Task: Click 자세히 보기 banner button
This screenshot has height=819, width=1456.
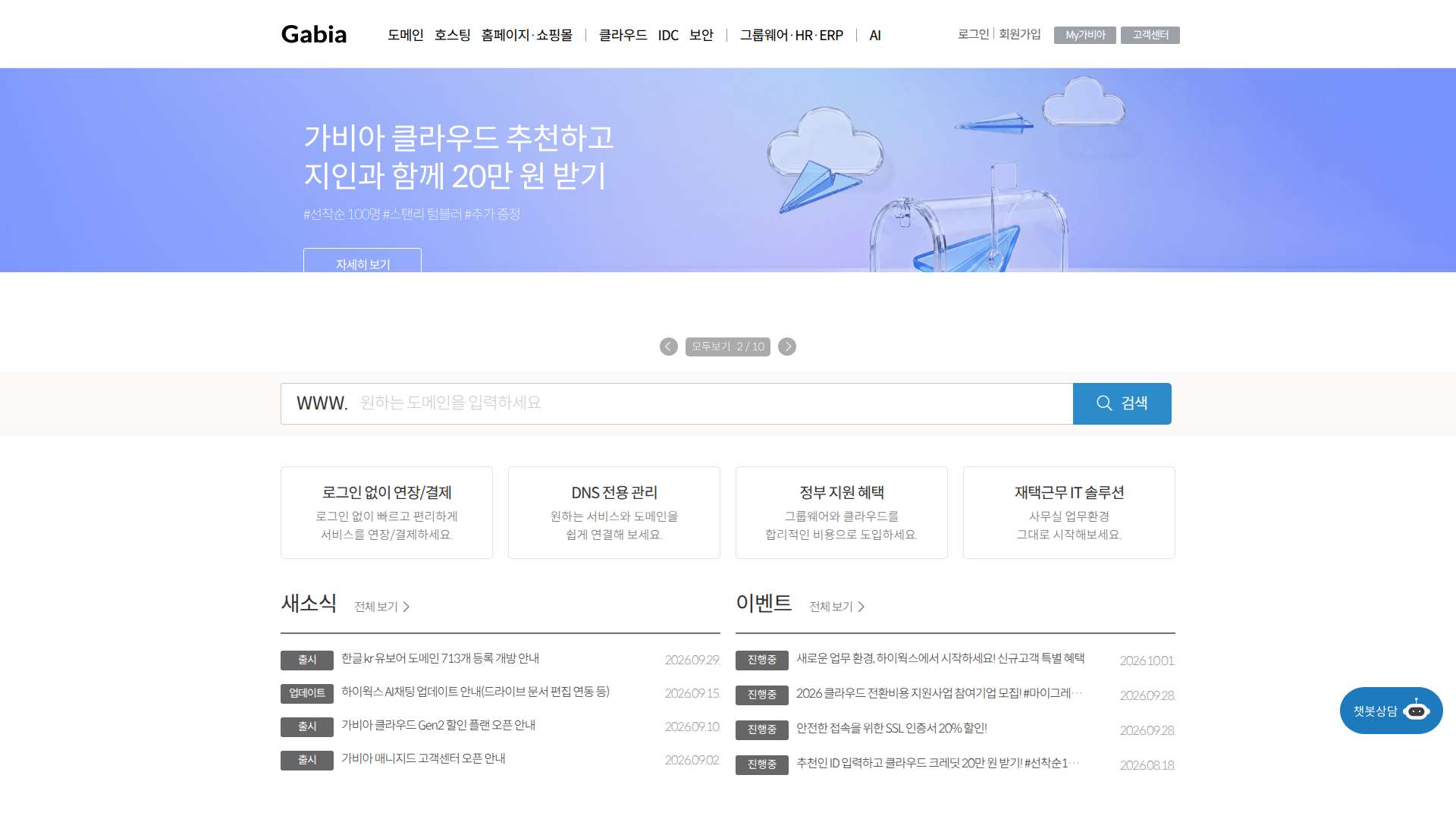Action: pyautogui.click(x=362, y=260)
